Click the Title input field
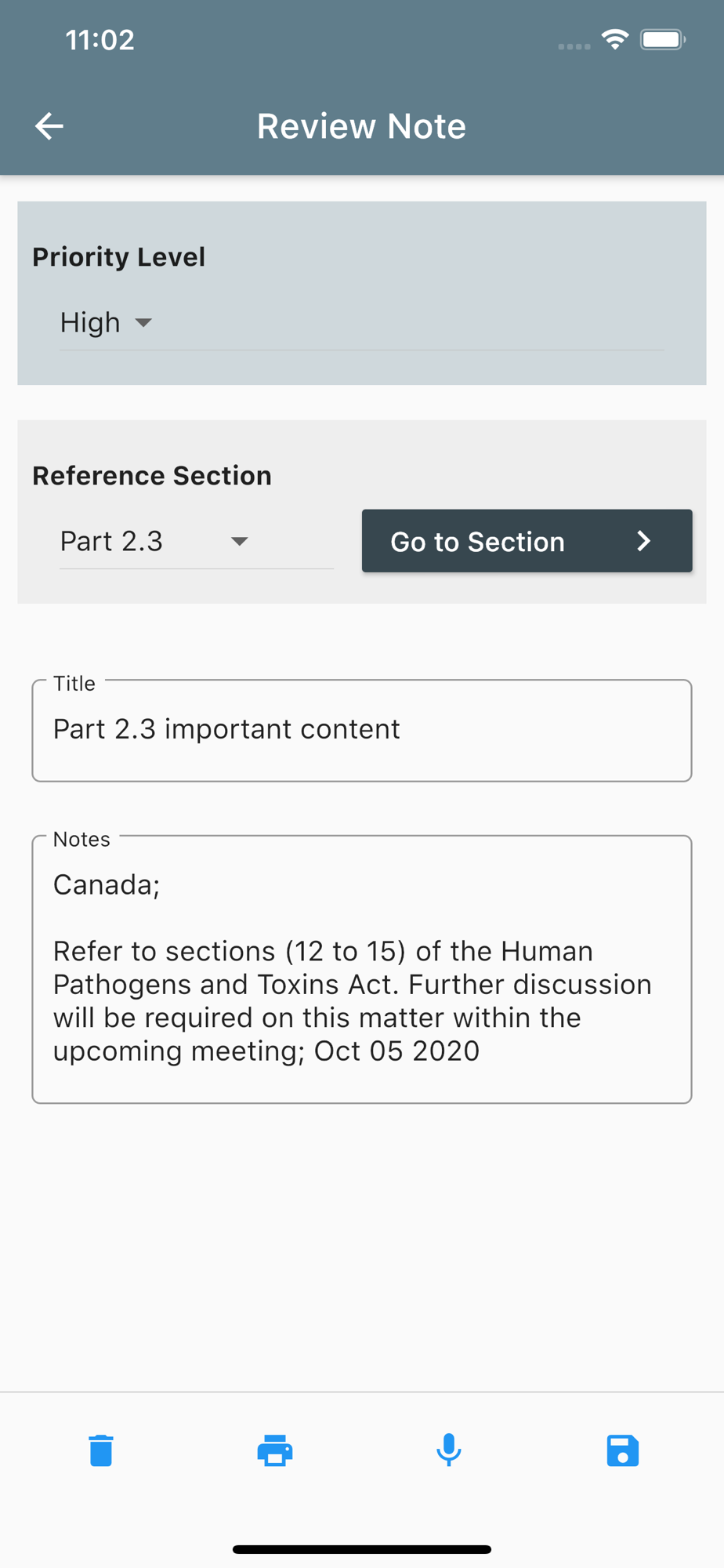 click(x=362, y=731)
